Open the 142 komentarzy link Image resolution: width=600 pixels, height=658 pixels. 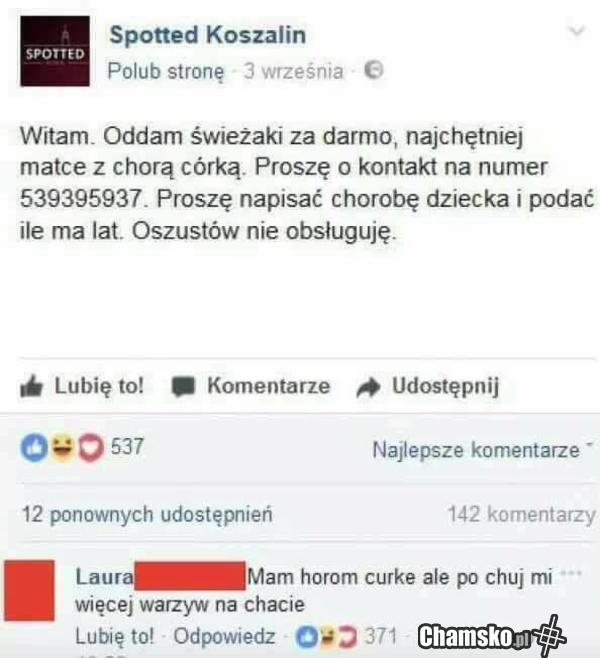(x=522, y=514)
